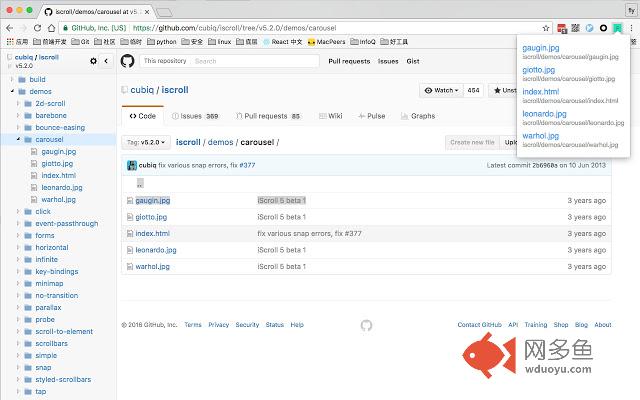640x400 pixels.
Task: Open the Apps bookmarks grid icon
Action: (x=10, y=42)
